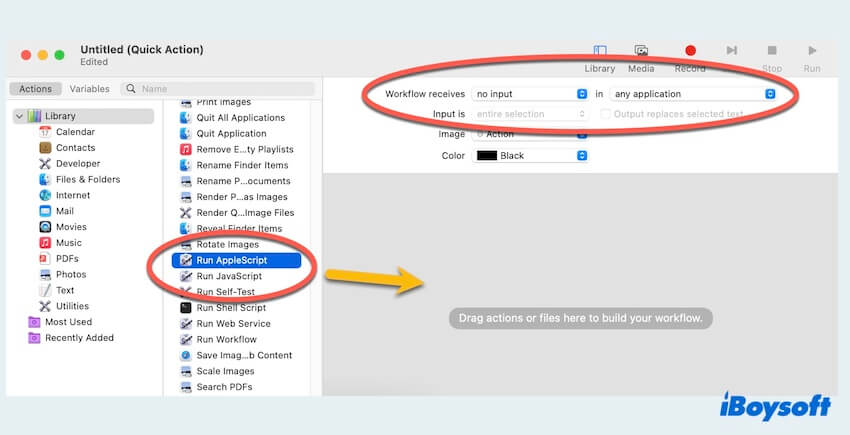Image resolution: width=850 pixels, height=435 pixels.
Task: Select the PDFs category icon
Action: [45, 259]
